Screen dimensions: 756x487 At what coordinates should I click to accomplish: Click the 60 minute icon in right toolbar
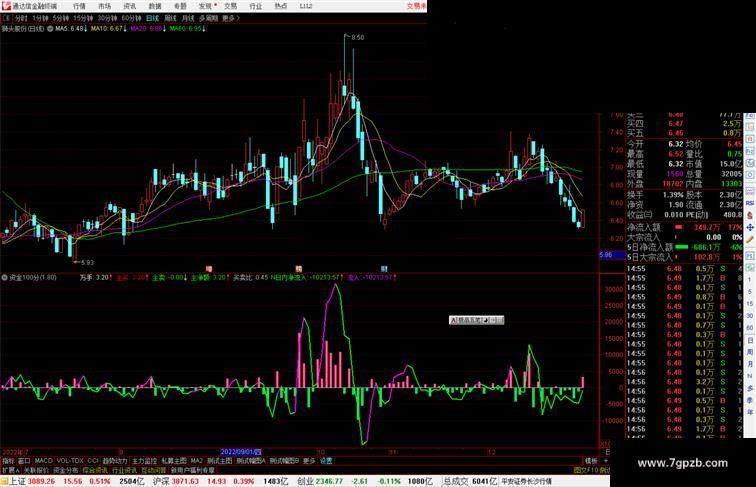(750, 328)
